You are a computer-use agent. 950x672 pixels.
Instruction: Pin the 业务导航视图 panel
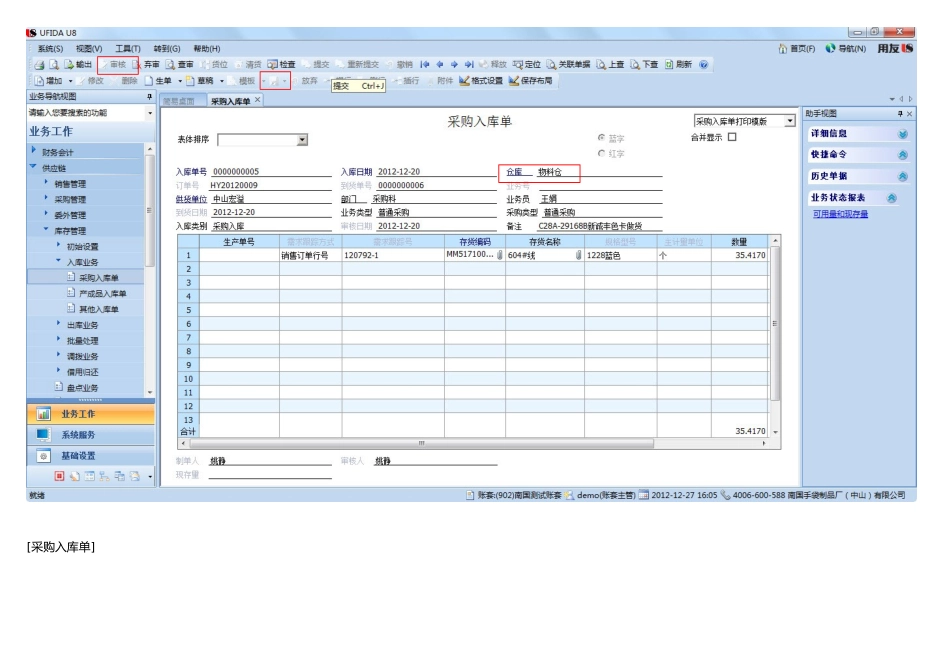pyautogui.click(x=149, y=97)
